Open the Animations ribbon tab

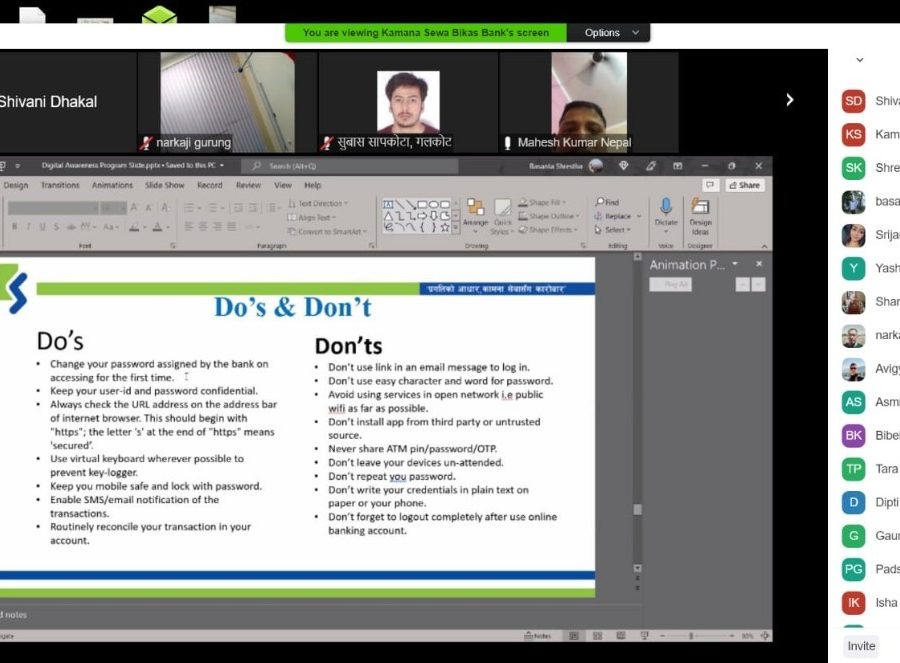(112, 185)
